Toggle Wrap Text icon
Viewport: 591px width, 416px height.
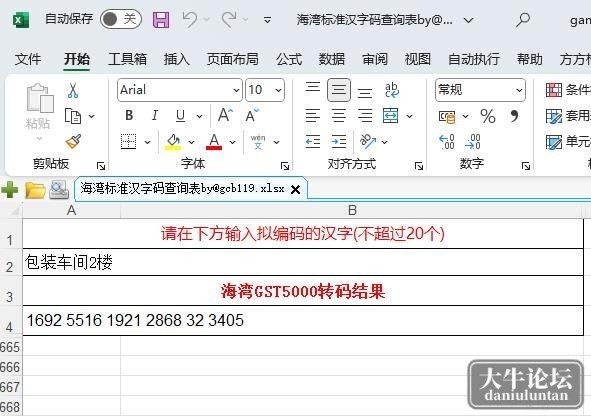pos(392,90)
